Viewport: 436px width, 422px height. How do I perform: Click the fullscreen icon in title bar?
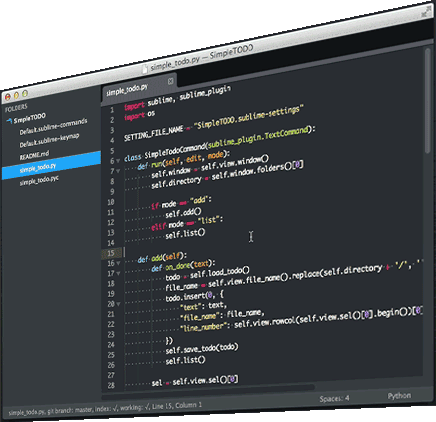click(x=425, y=13)
